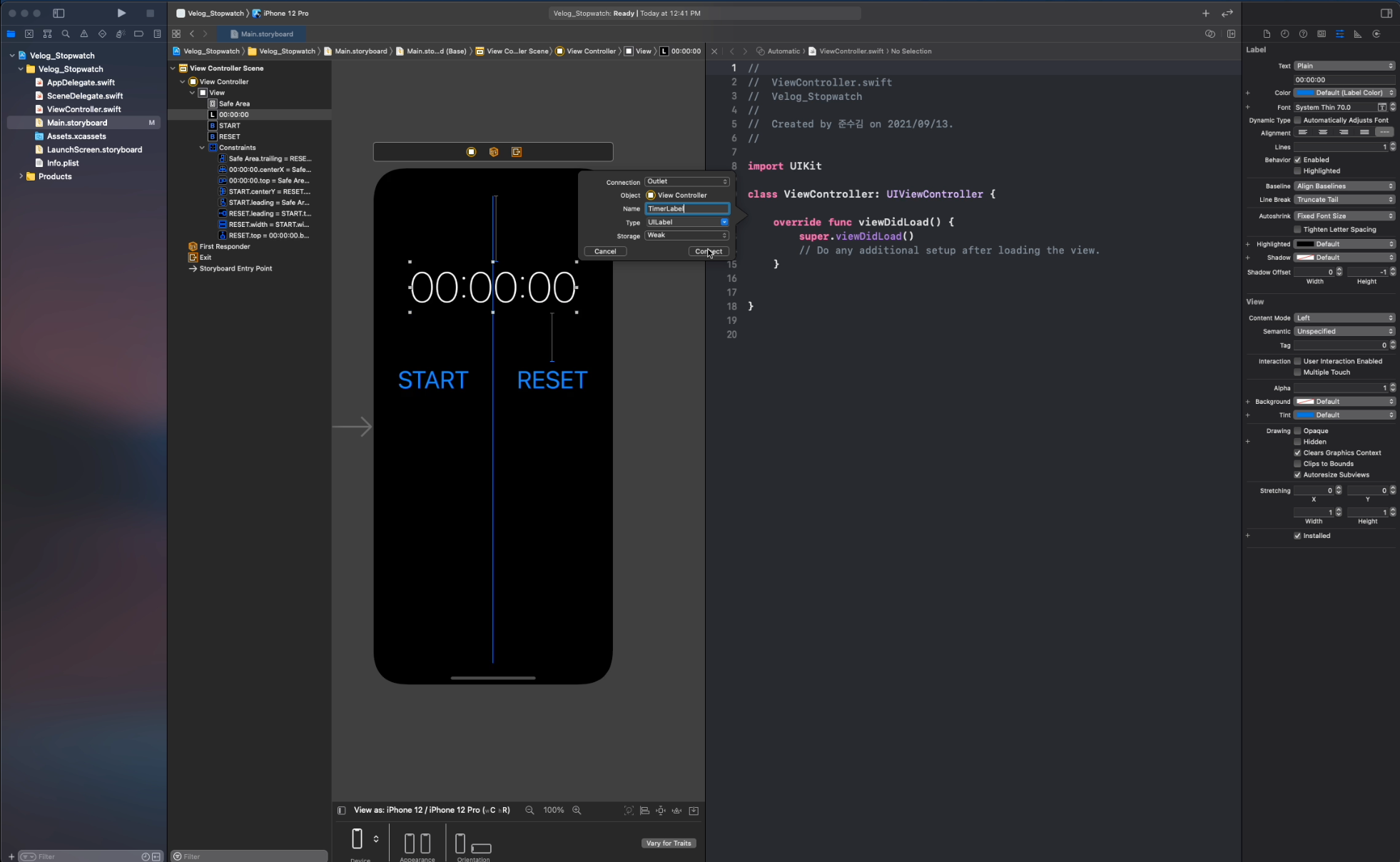Viewport: 1400px width, 862px height.
Task: Switch to the Connections inspector icon
Action: pos(1376,34)
